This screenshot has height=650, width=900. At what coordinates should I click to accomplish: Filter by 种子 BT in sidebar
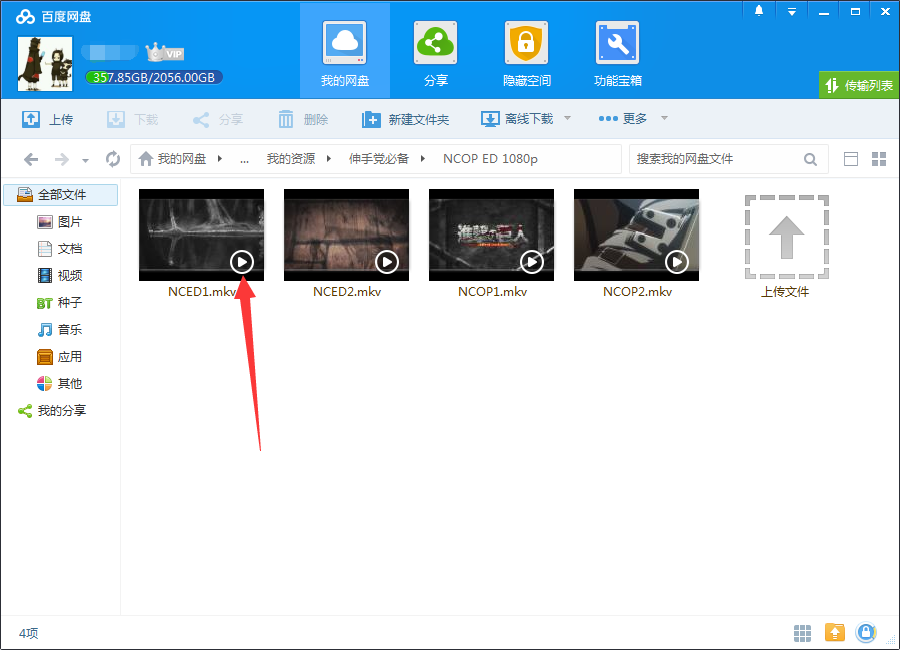[61, 303]
